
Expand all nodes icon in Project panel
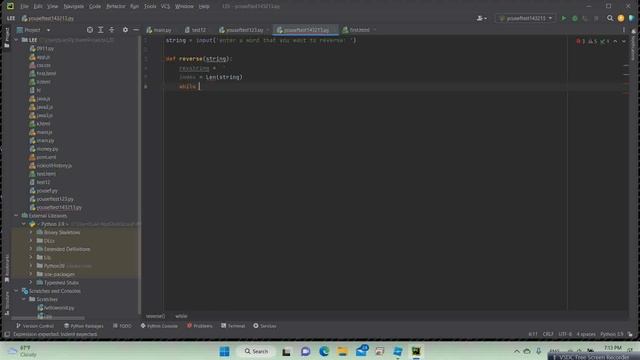click(x=100, y=30)
